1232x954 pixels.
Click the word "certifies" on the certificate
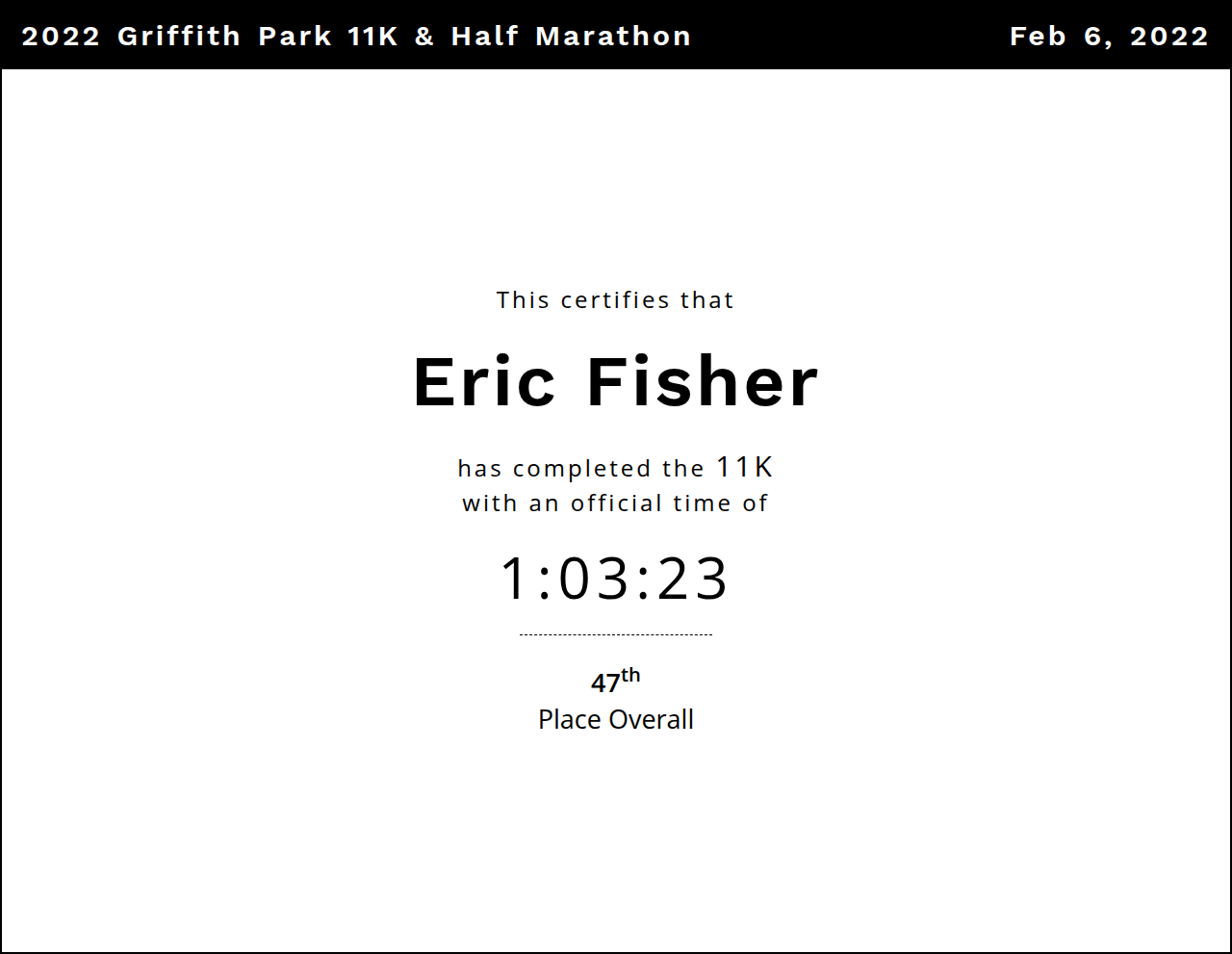click(615, 300)
